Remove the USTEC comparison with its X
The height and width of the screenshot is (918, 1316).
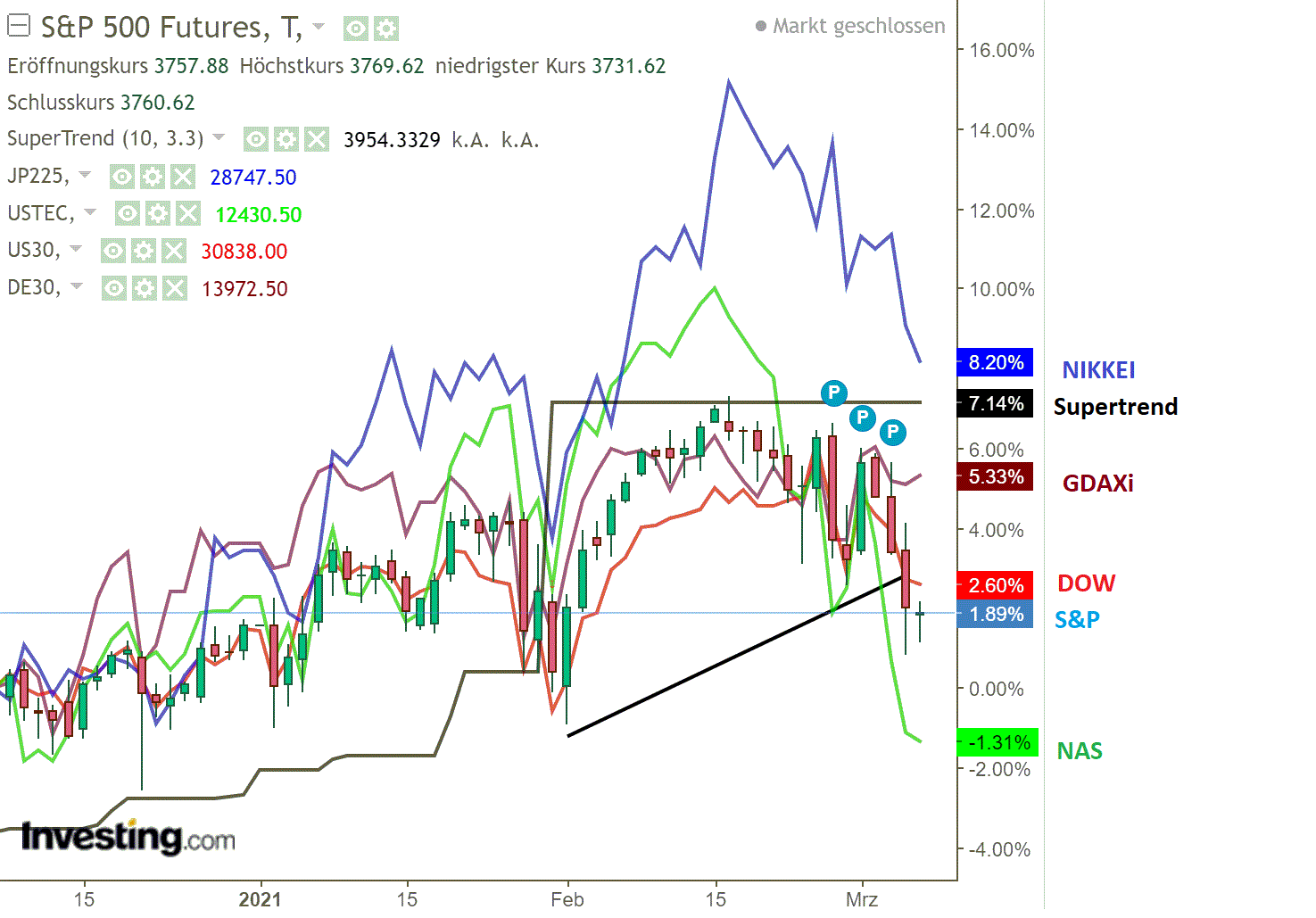tap(188, 213)
